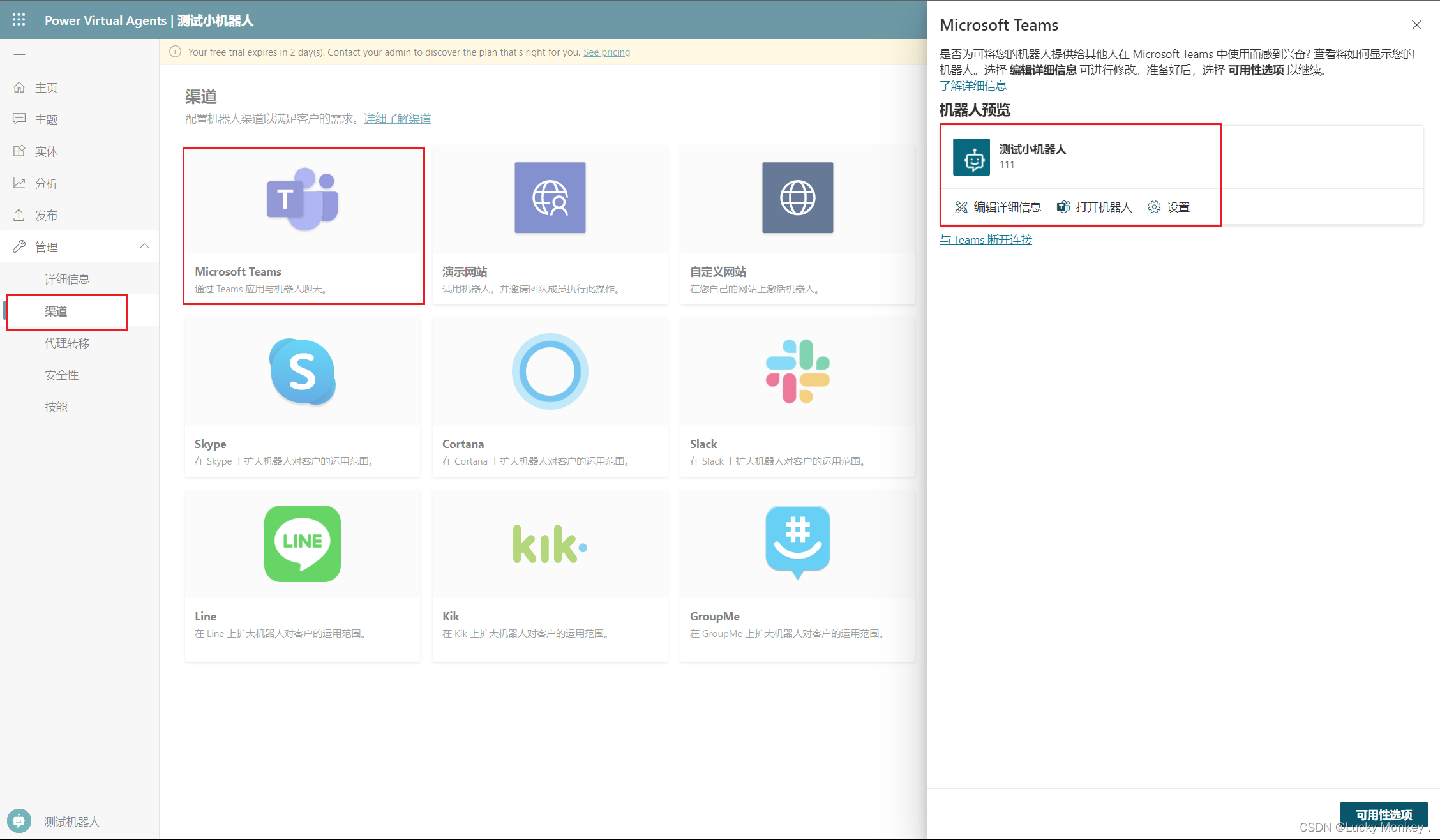Click the See pricing link
Viewport: 1440px width, 840px height.
[x=606, y=52]
